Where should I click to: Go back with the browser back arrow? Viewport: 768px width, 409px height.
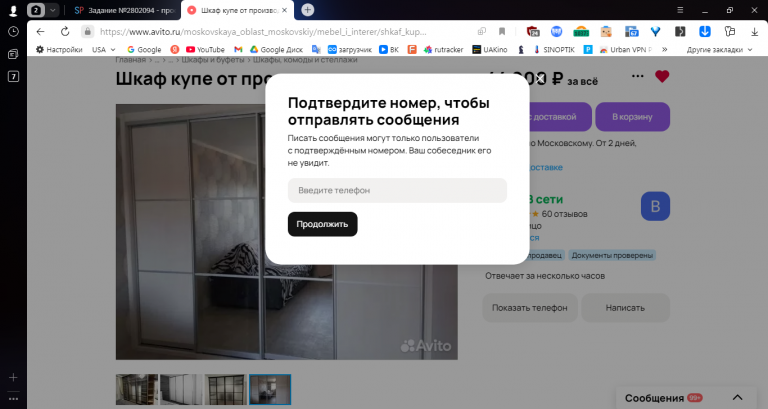click(40, 32)
